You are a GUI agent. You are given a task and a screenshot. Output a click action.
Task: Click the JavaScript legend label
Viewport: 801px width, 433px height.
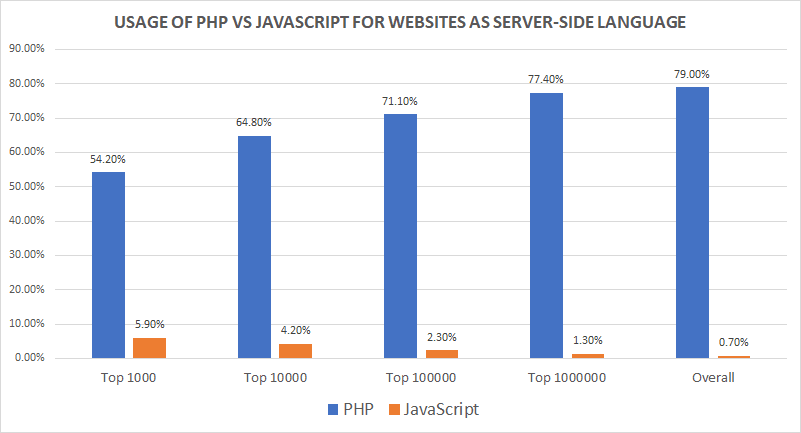pyautogui.click(x=441, y=410)
